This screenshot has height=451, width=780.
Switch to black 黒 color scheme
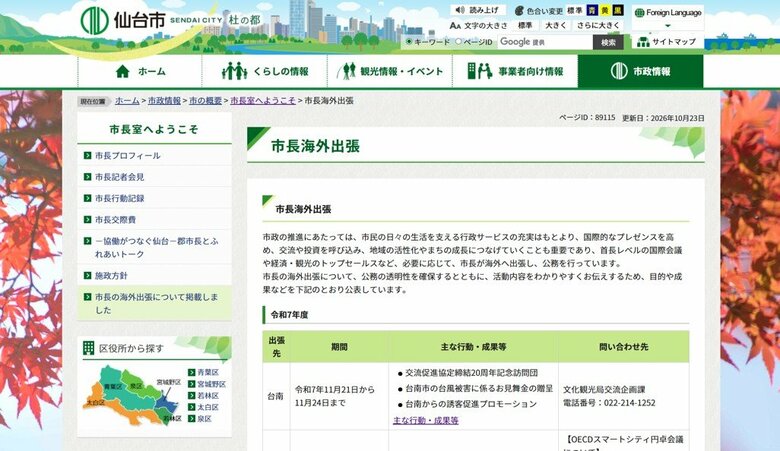tap(618, 10)
